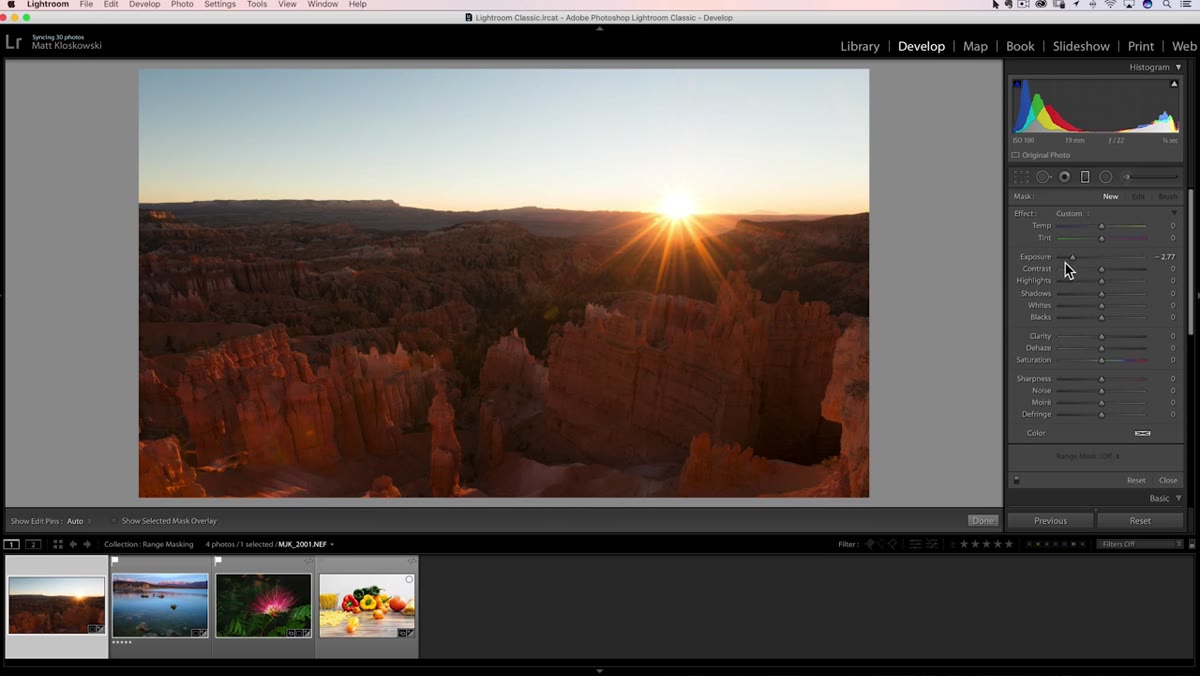Click the Color swatch box

tap(1142, 433)
